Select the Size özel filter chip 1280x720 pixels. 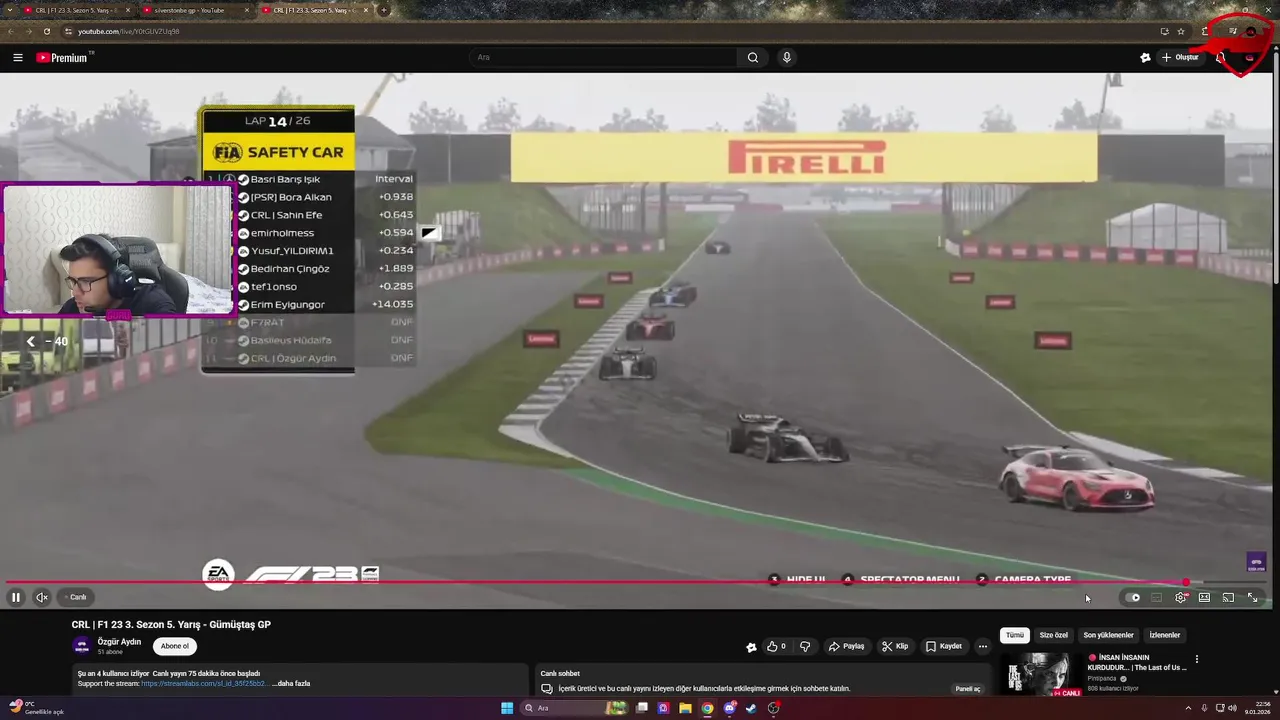1054,635
